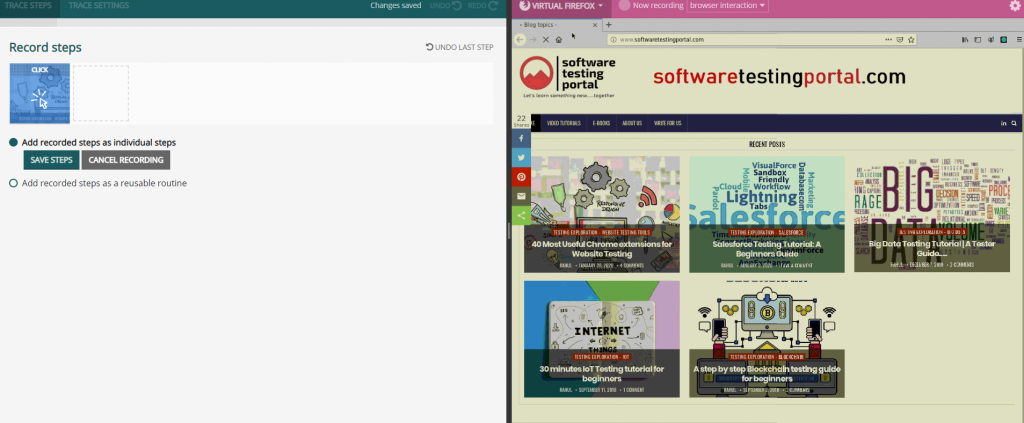Click the site info icon in URL bar
This screenshot has height=423, width=1024.
pos(613,40)
